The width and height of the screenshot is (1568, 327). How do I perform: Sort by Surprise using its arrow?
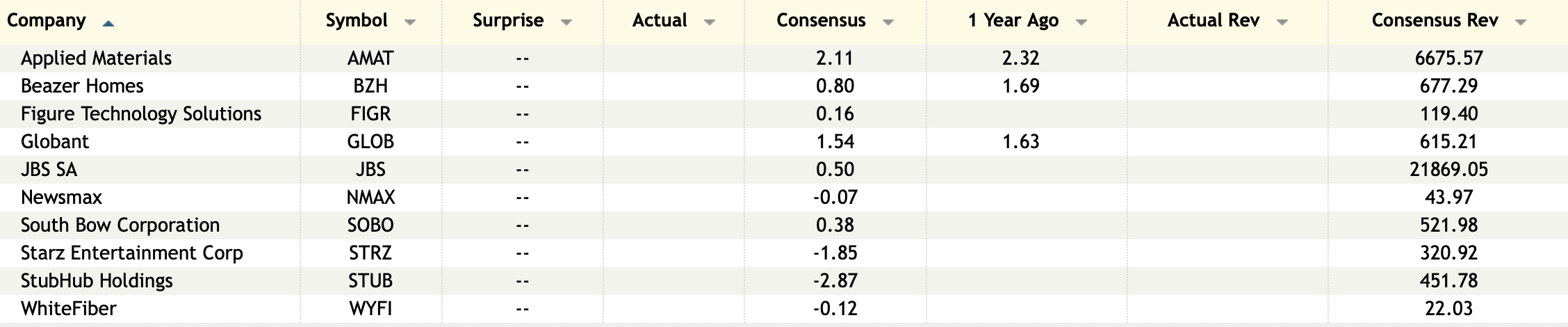click(566, 23)
